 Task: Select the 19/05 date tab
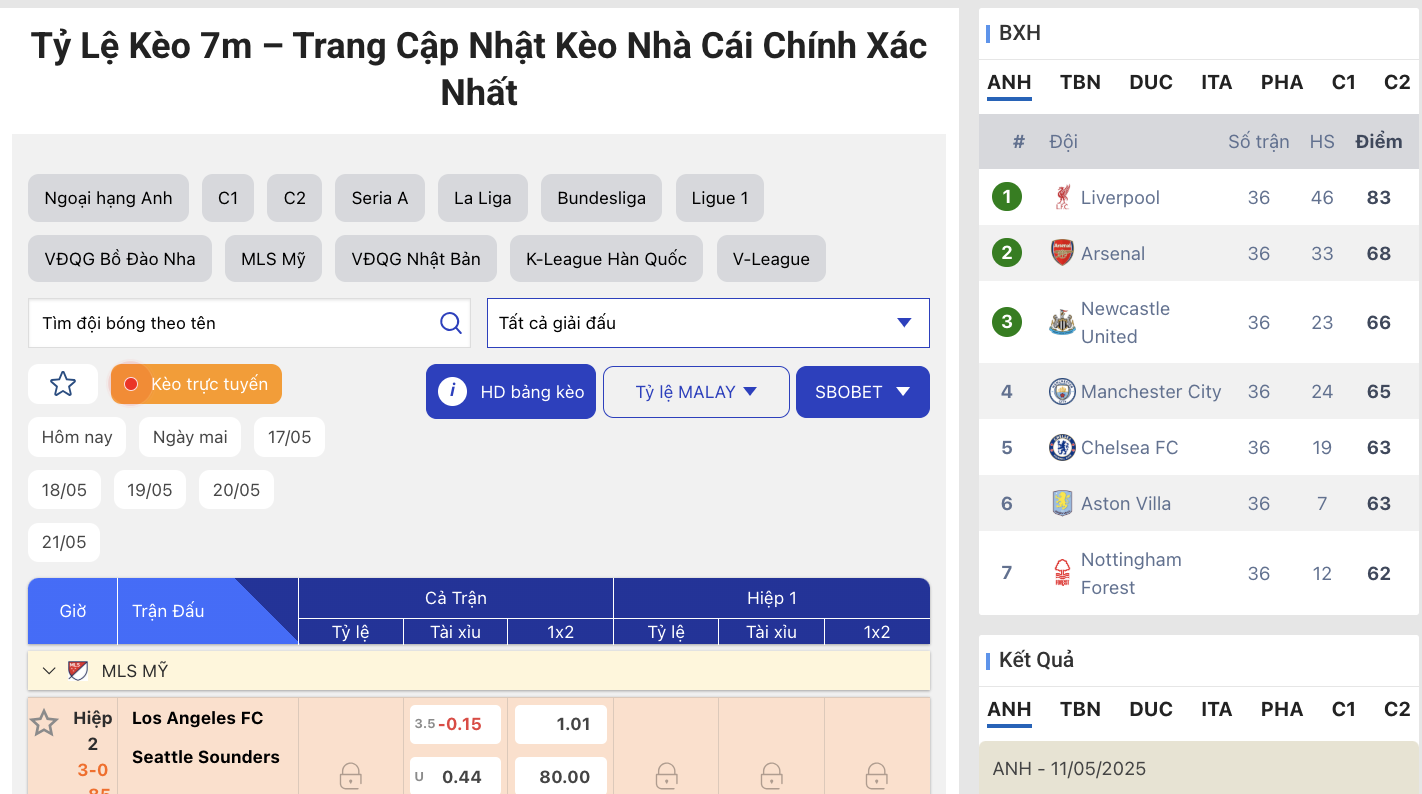pos(150,490)
